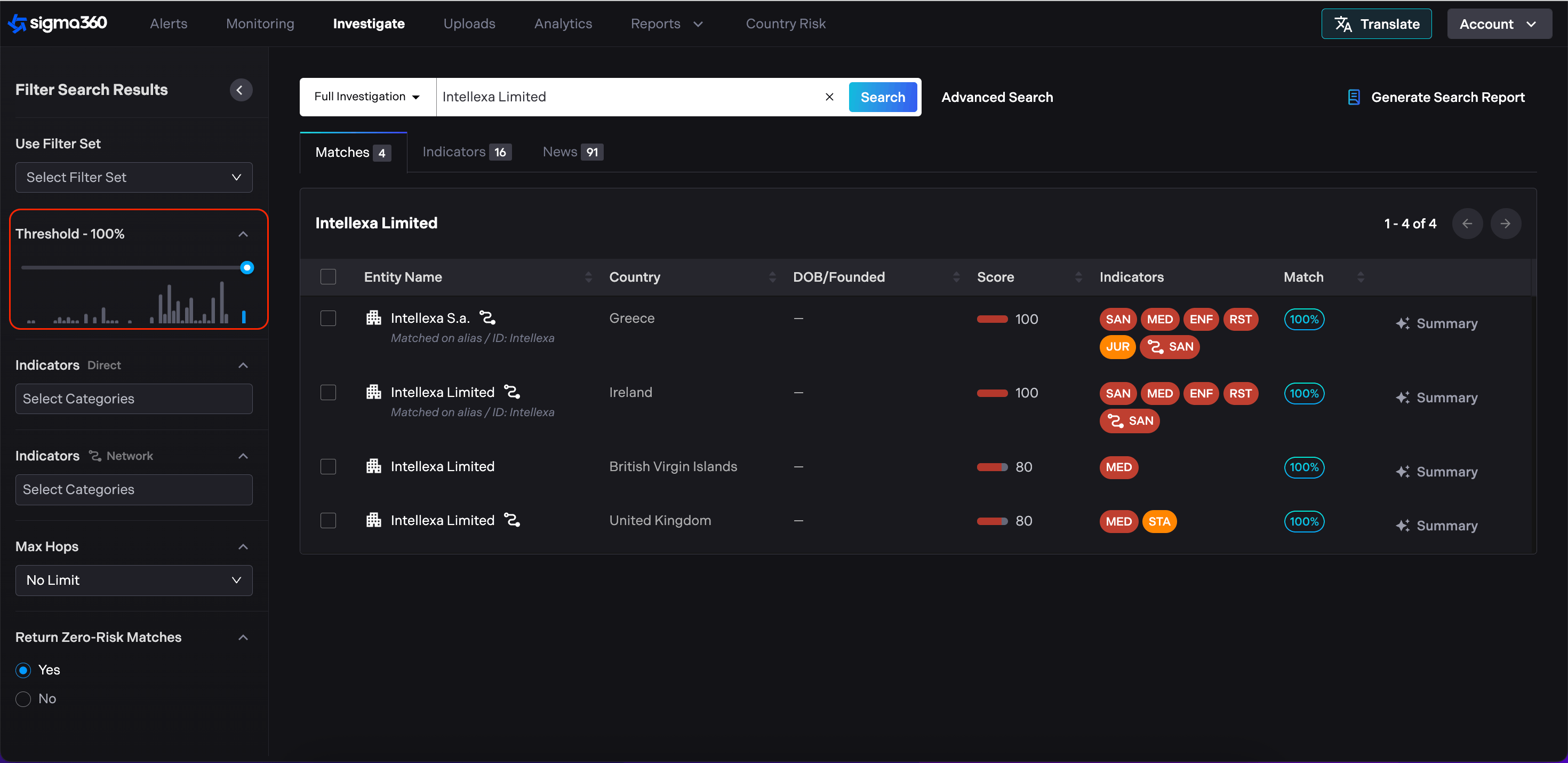Screen dimensions: 1568x763
Task: Click the network link icon beside Intellexa S.a.
Action: 487,318
